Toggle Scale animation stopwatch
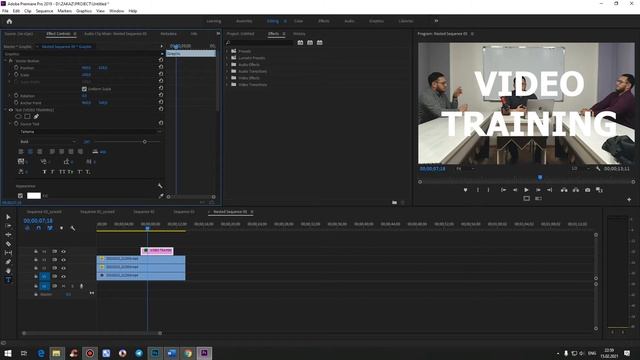The height and width of the screenshot is (360, 640). (16, 75)
